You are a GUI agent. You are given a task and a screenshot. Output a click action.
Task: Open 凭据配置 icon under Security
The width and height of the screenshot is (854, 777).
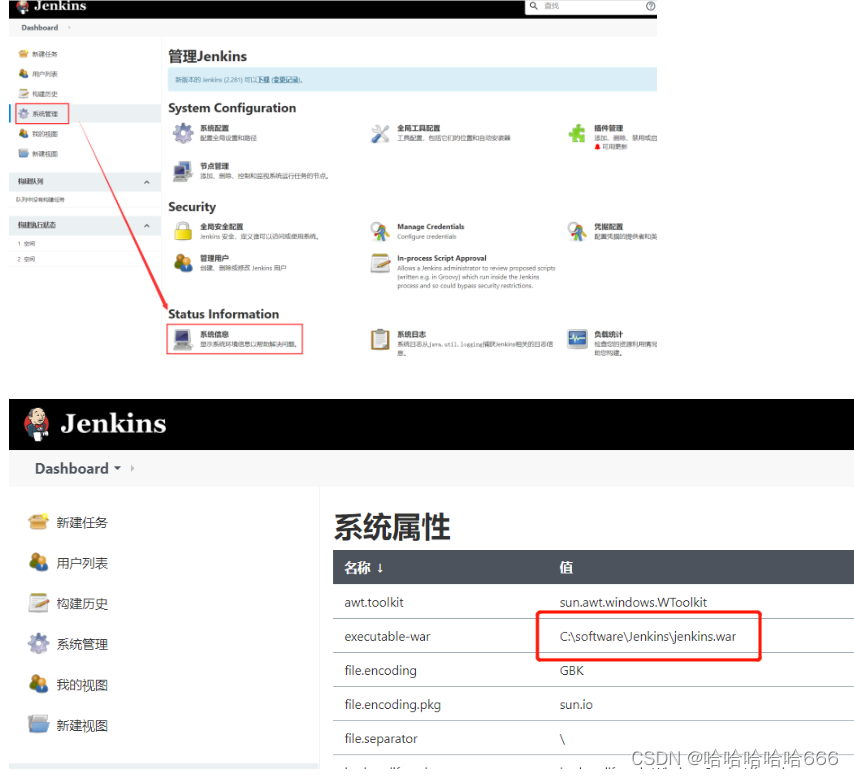[578, 230]
